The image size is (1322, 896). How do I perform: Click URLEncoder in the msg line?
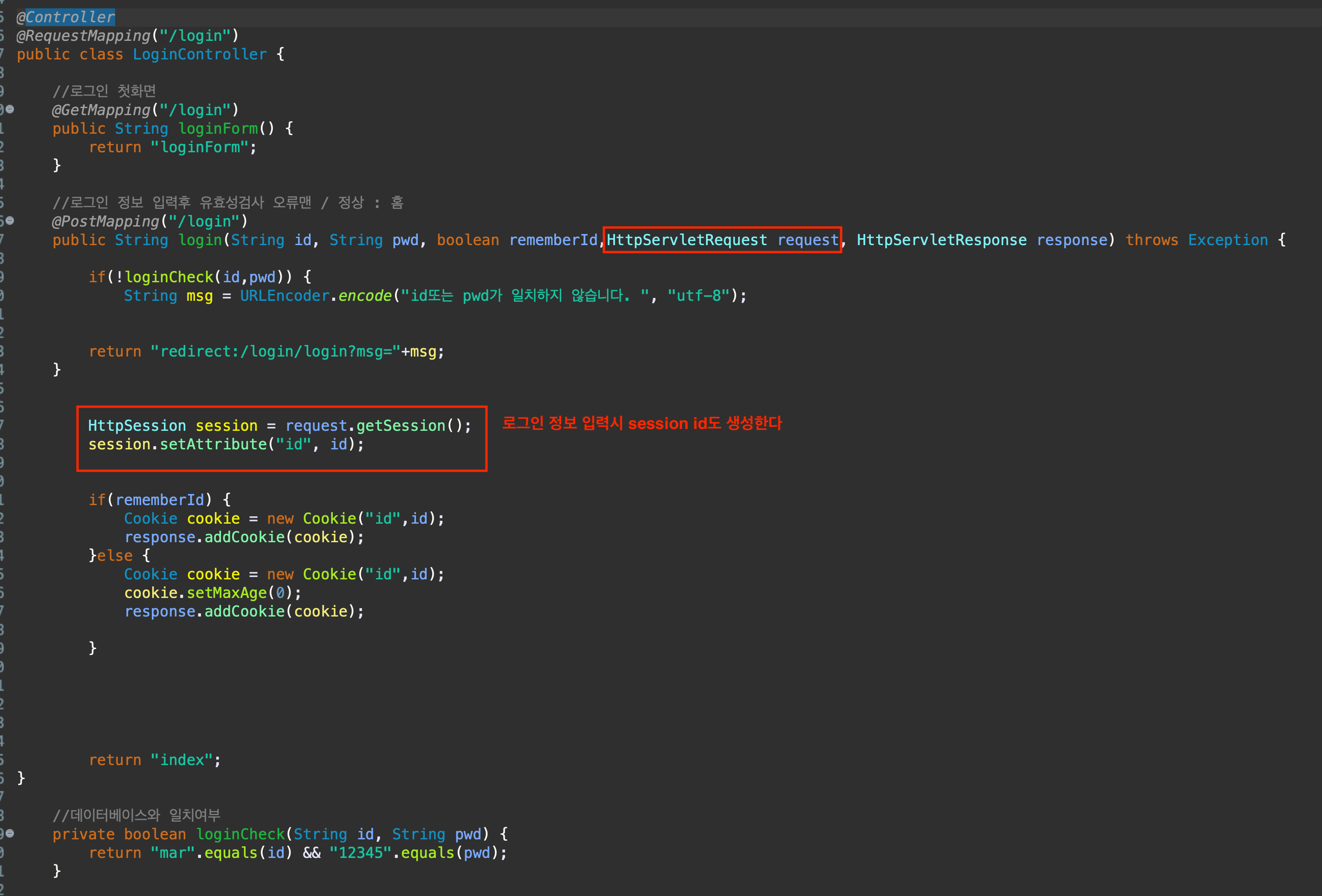[285, 296]
